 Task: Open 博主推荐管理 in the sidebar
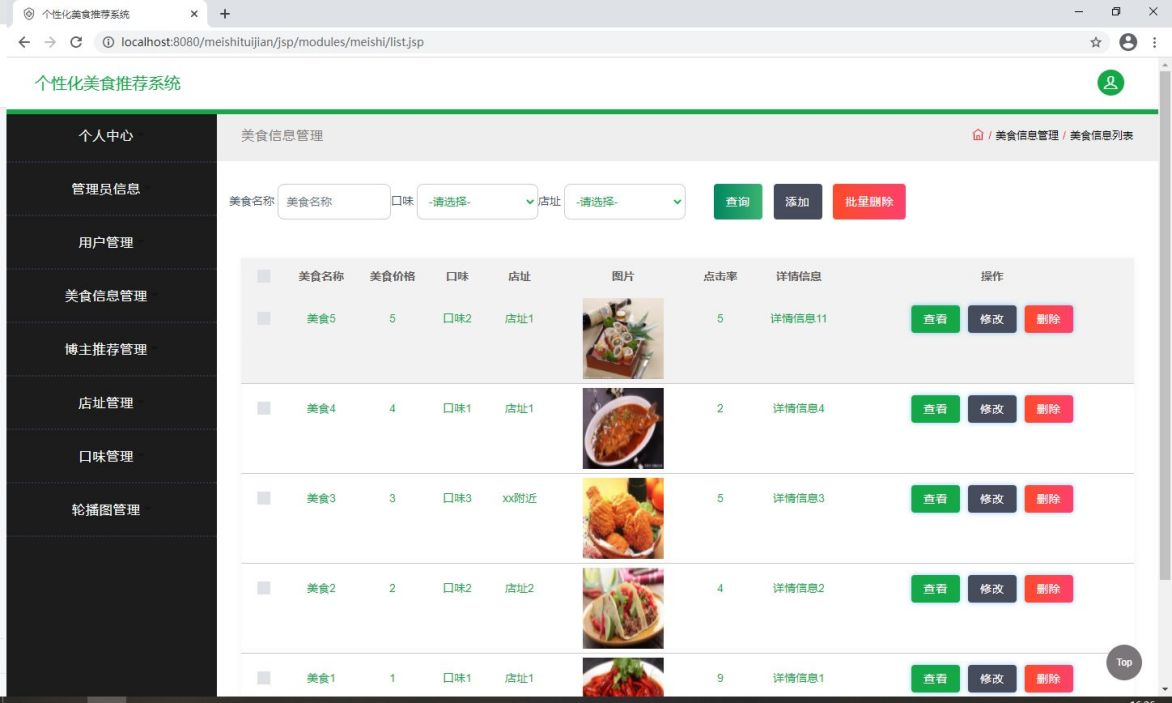106,350
